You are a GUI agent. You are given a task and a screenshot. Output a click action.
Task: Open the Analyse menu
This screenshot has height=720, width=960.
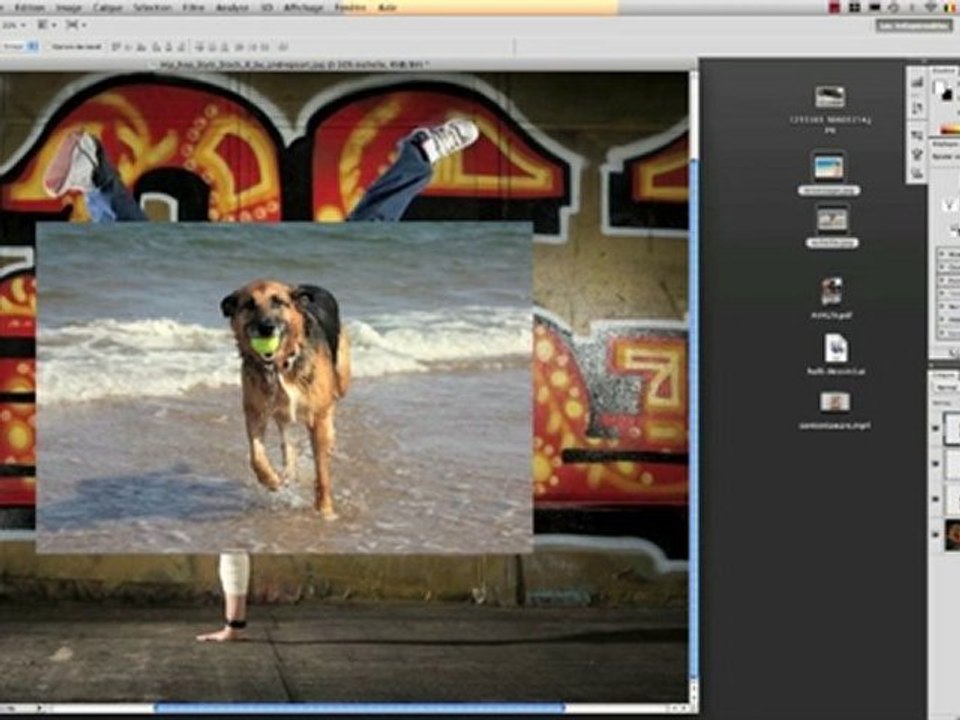tap(233, 7)
